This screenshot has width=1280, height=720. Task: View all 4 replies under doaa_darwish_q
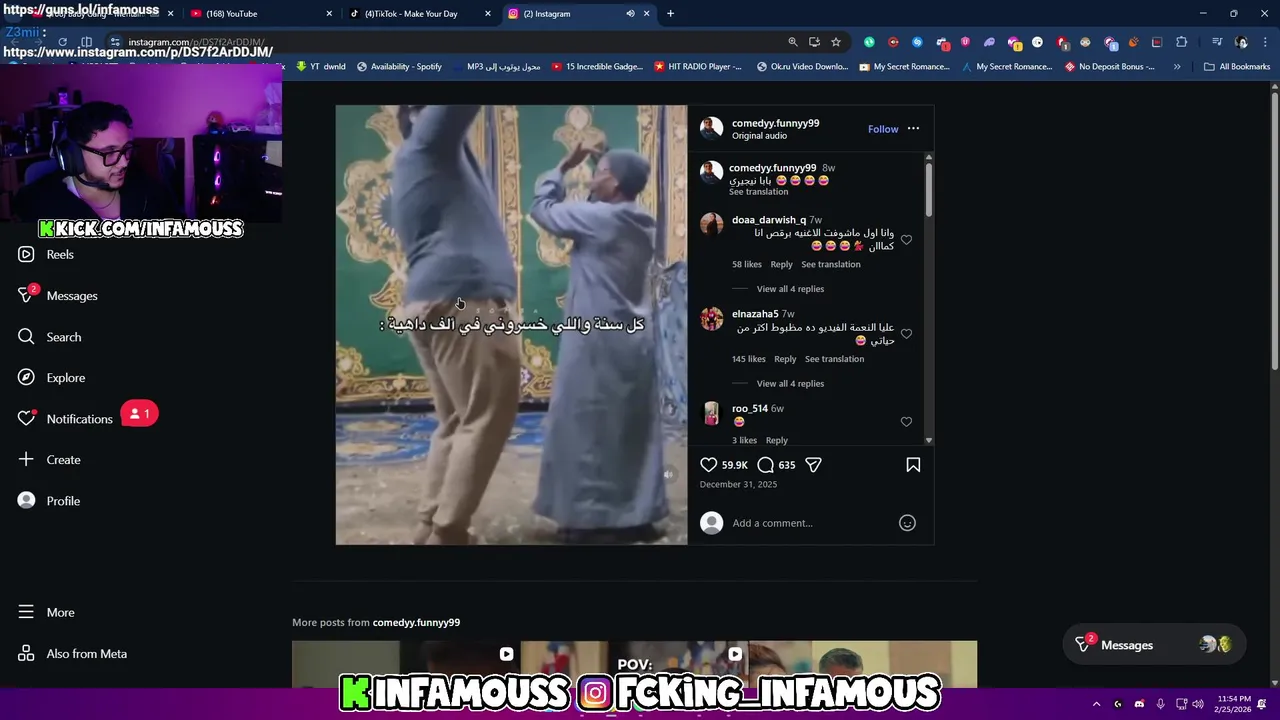pos(790,289)
